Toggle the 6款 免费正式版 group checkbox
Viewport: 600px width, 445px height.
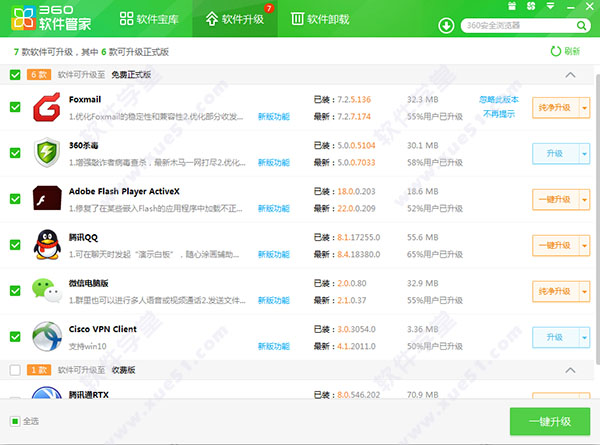[x=15, y=75]
